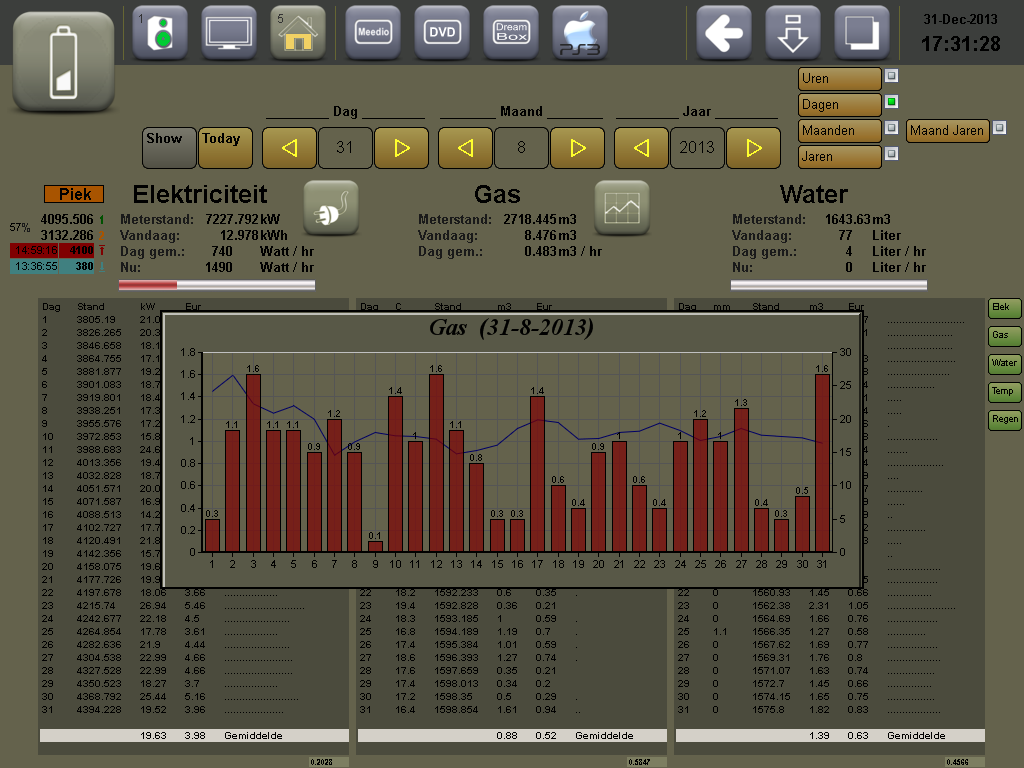Click the Show button
Screen dimensions: 1024x768
(169, 148)
